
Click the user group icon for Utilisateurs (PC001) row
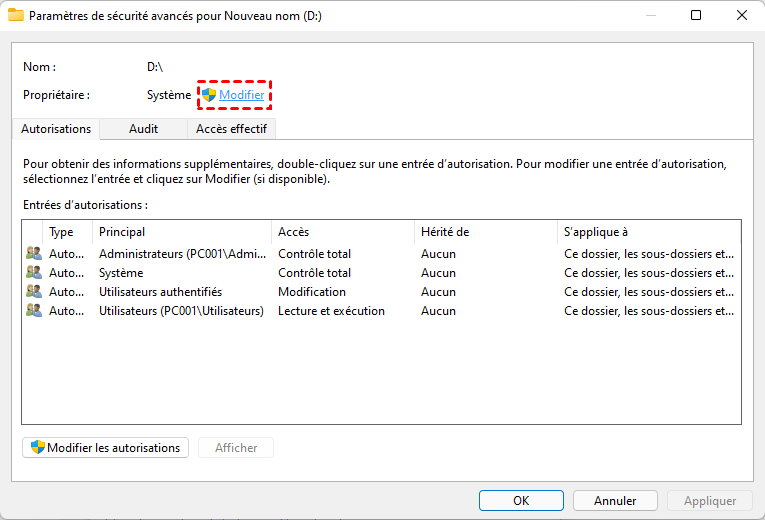tap(34, 311)
